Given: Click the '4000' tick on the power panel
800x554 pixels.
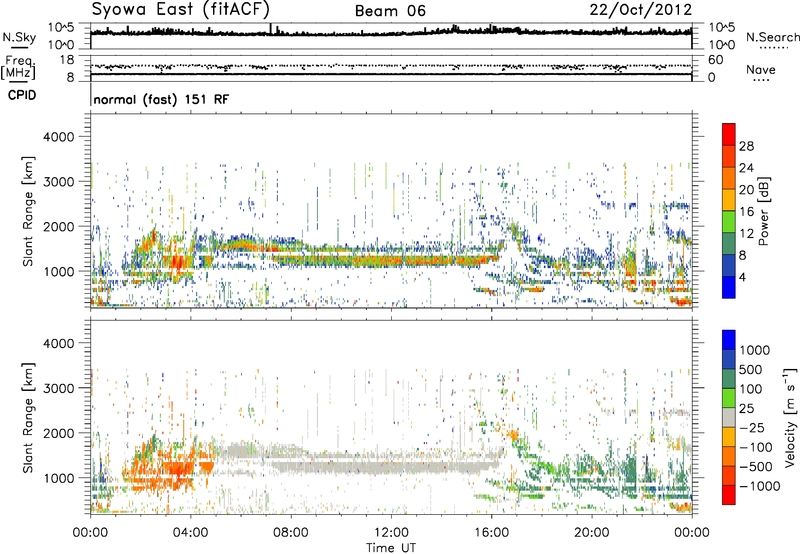Looking at the screenshot, I should click(58, 137).
